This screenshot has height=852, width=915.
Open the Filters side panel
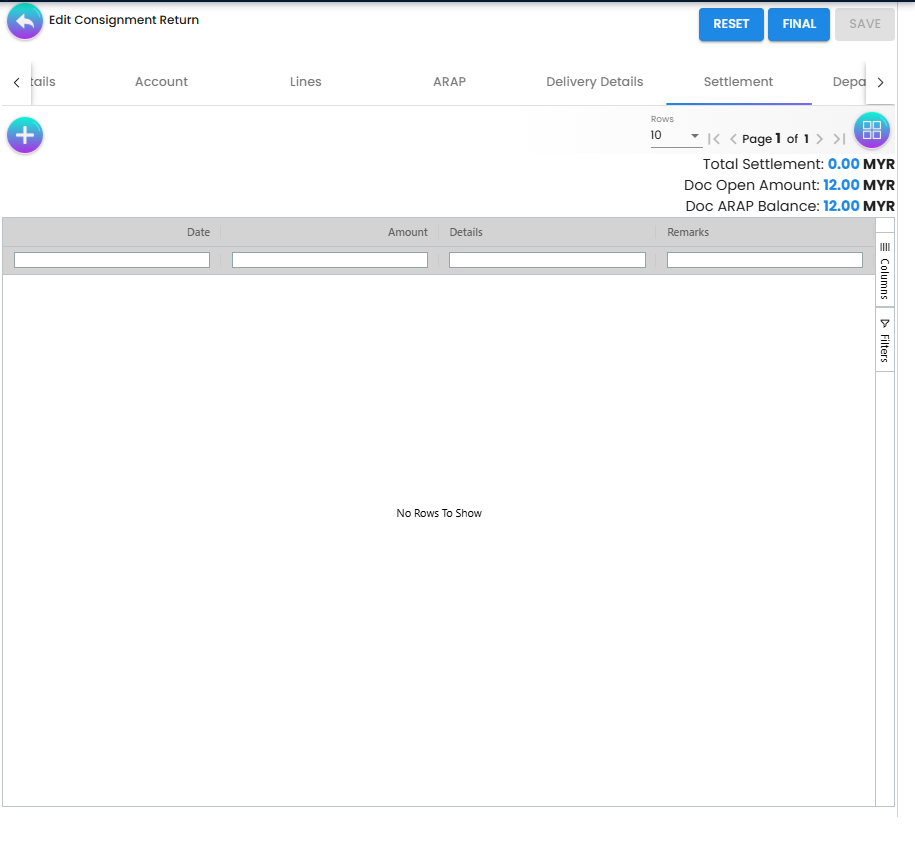[x=884, y=337]
